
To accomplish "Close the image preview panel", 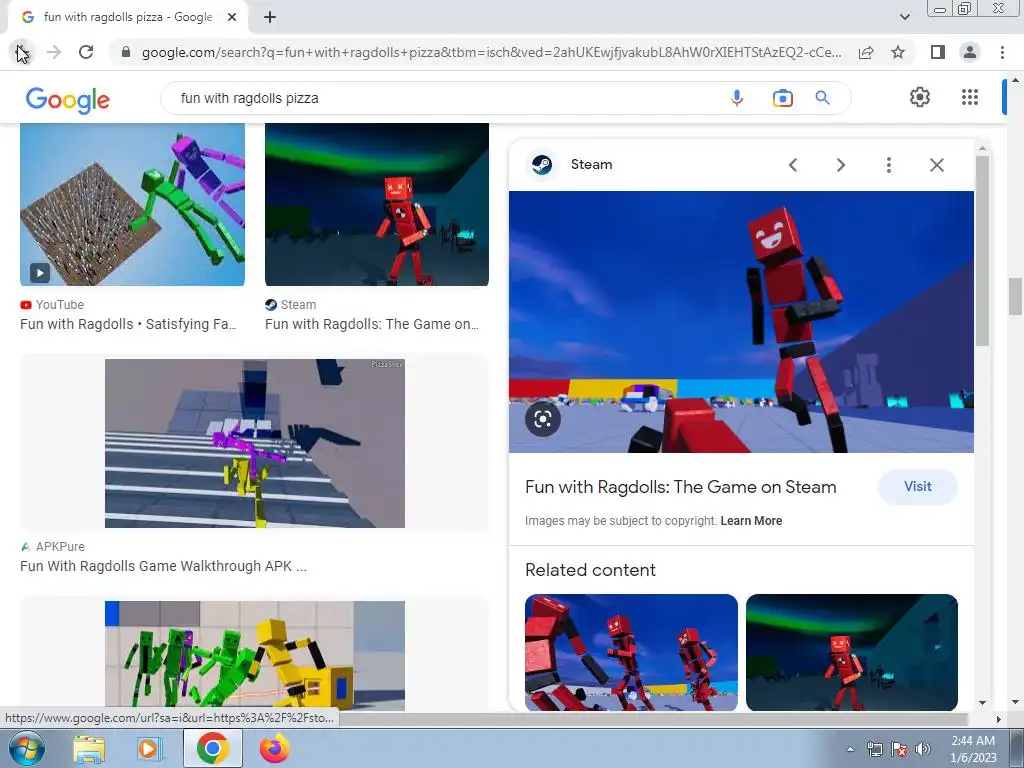I will [x=937, y=165].
